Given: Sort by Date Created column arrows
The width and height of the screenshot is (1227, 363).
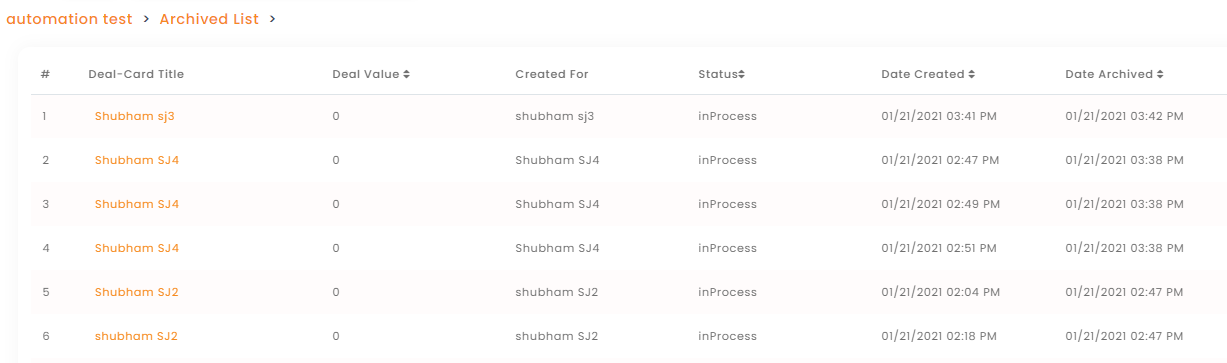Looking at the screenshot, I should [972, 74].
